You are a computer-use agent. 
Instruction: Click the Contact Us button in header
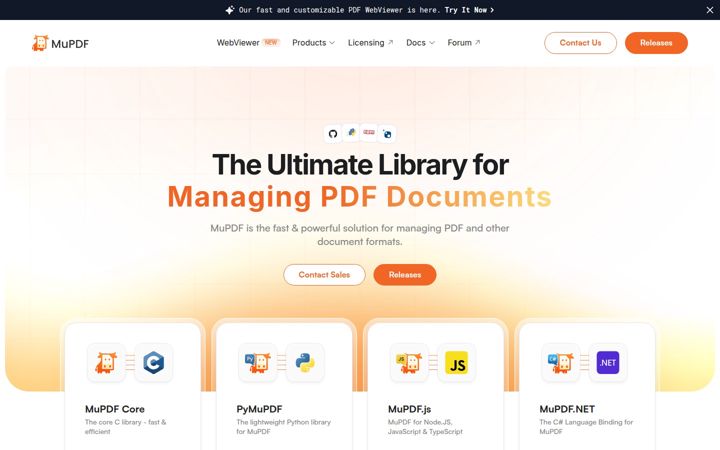pyautogui.click(x=580, y=43)
